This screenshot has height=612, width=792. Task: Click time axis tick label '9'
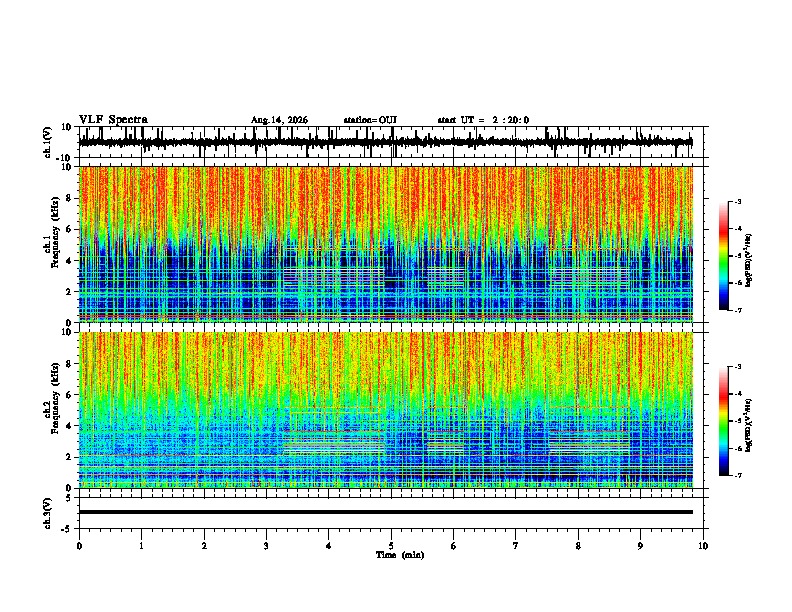pos(640,546)
